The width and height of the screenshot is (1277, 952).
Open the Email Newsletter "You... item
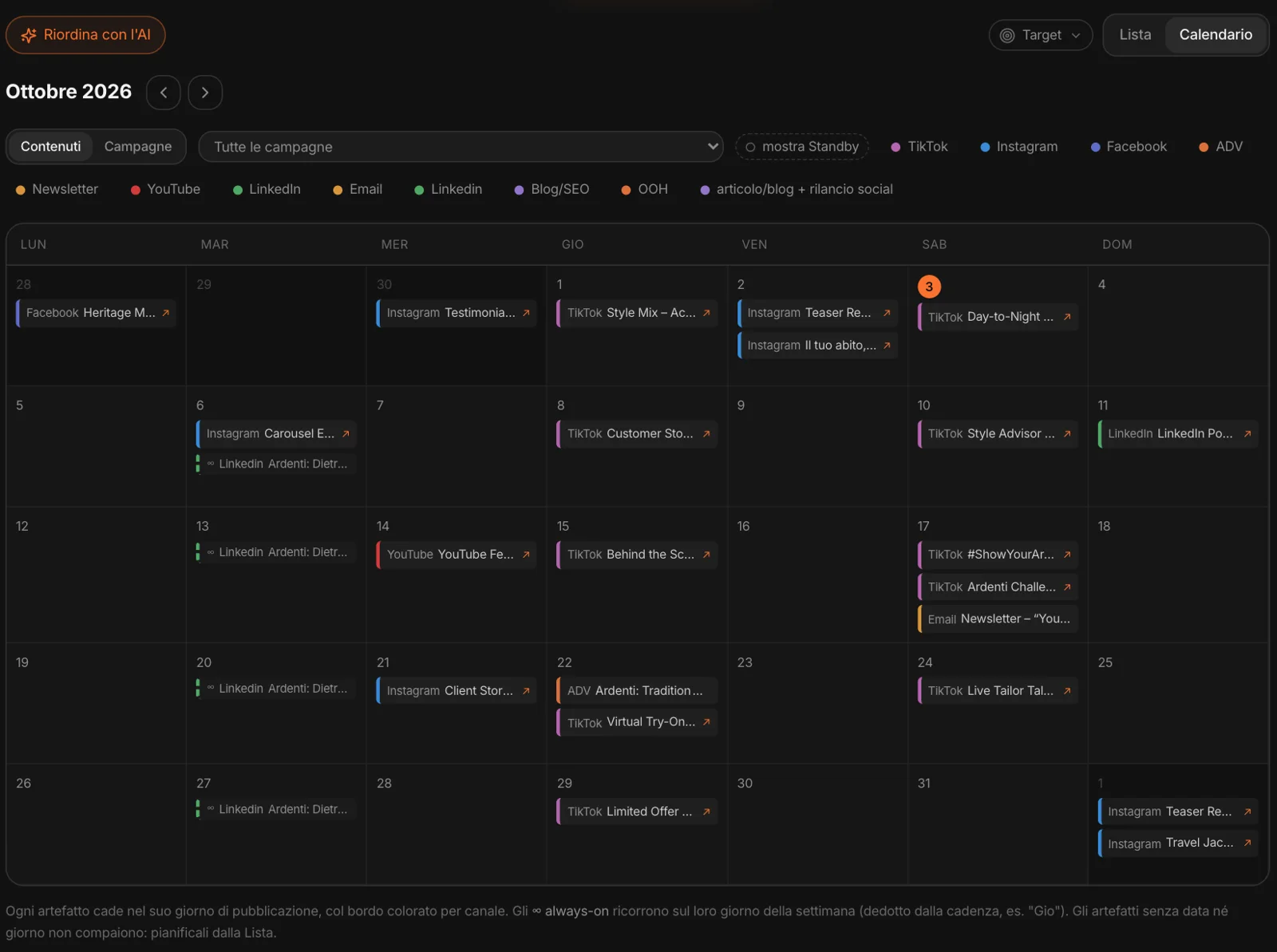(998, 619)
